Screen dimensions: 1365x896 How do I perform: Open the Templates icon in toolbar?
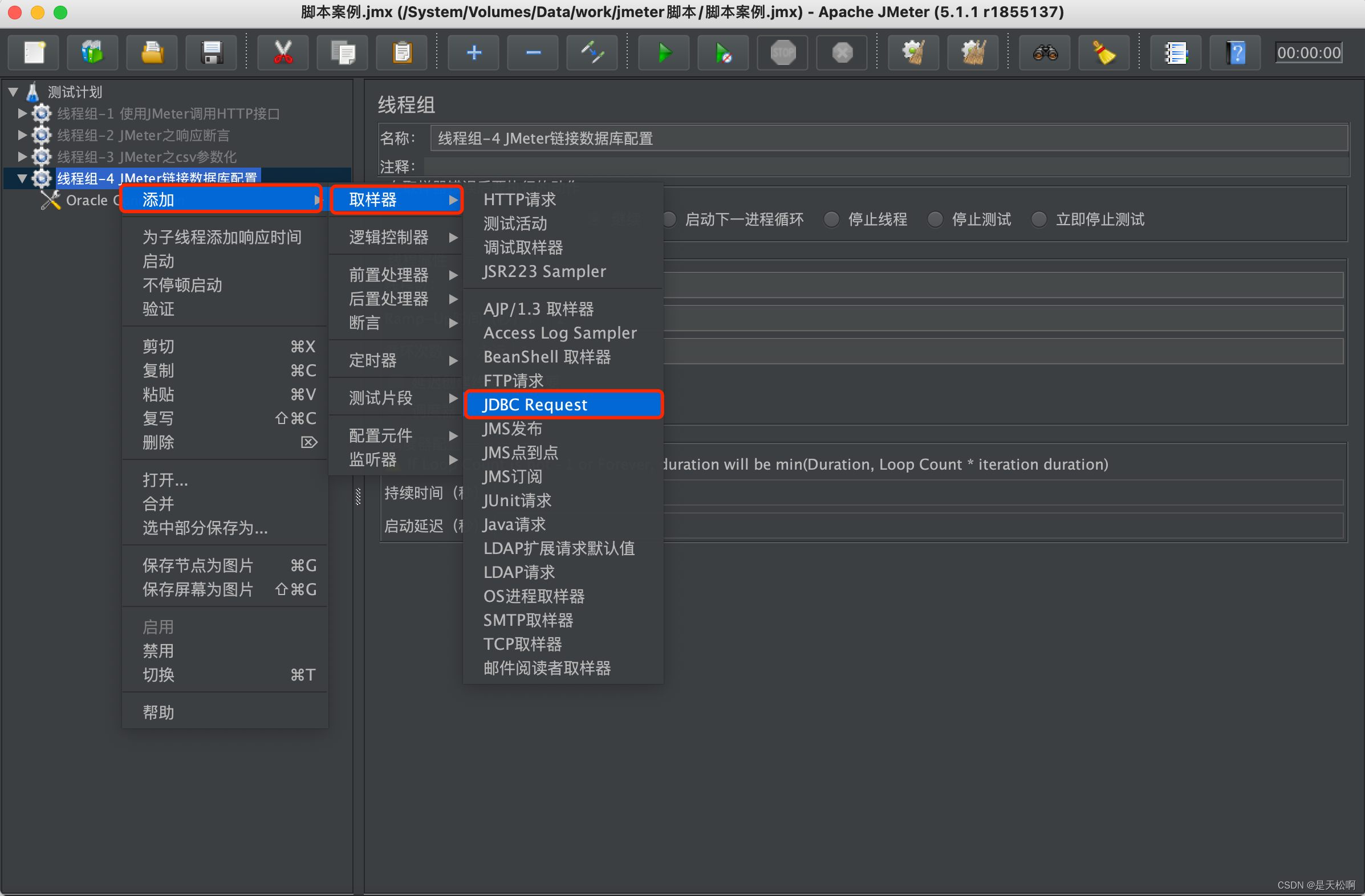click(x=92, y=53)
